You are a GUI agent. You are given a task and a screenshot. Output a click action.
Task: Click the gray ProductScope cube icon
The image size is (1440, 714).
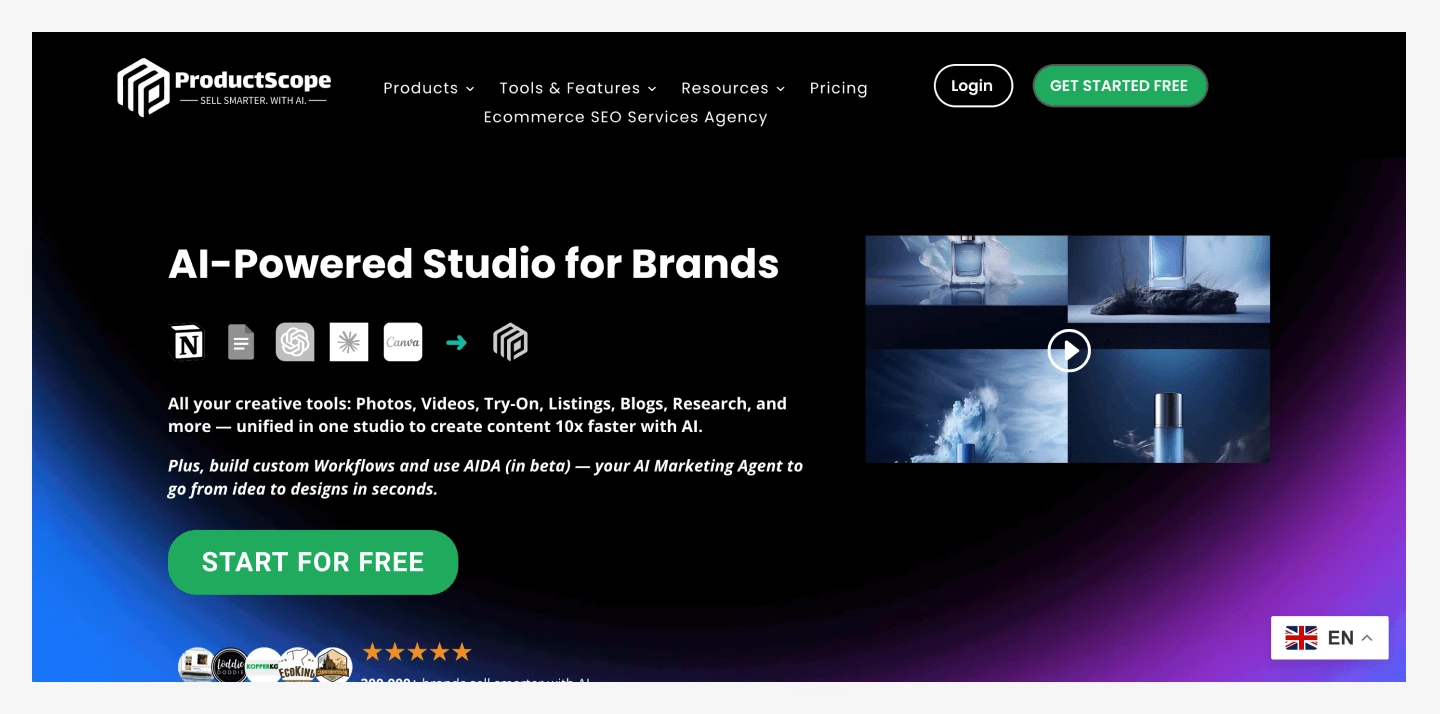pyautogui.click(x=510, y=342)
